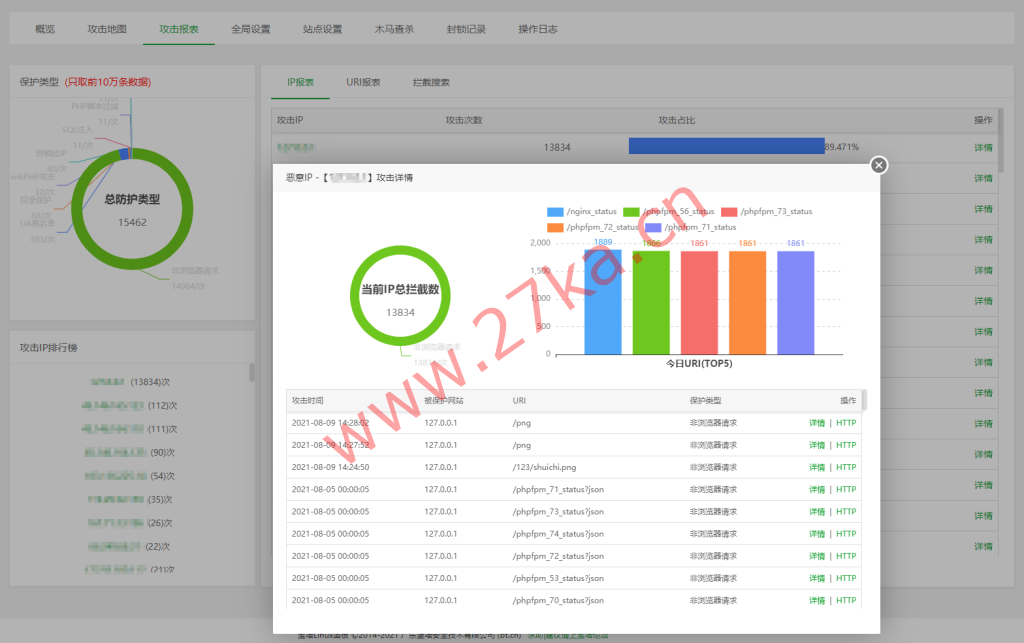This screenshot has height=643, width=1024.
Task: Click the red /phpfpm_73_status bar
Action: click(699, 303)
